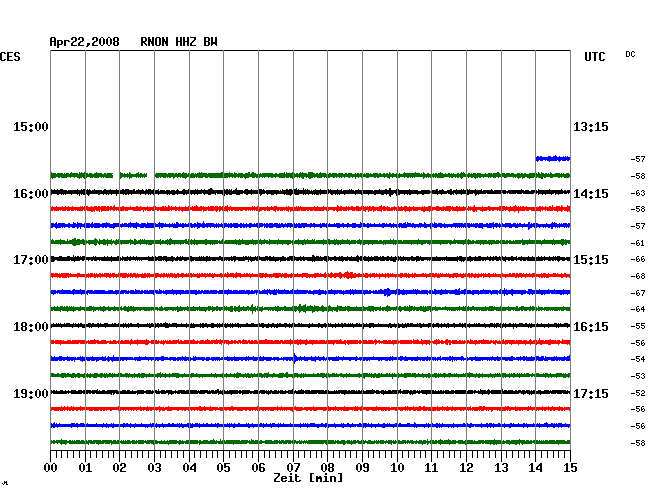Click minute tick label 07
Image resolution: width=650 pixels, height=494 pixels.
pos(293,468)
